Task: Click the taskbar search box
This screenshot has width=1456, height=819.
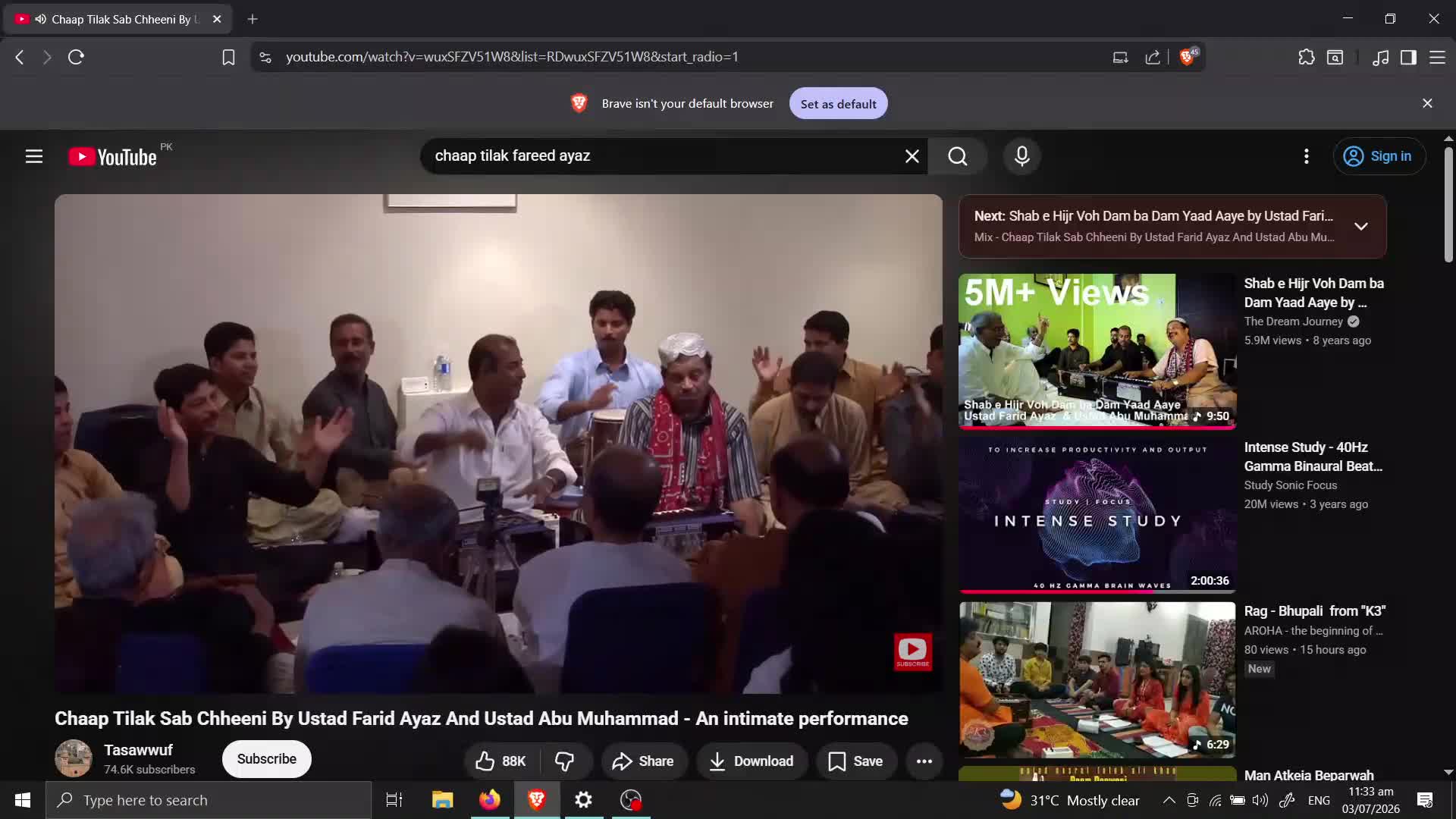Action: [209, 800]
